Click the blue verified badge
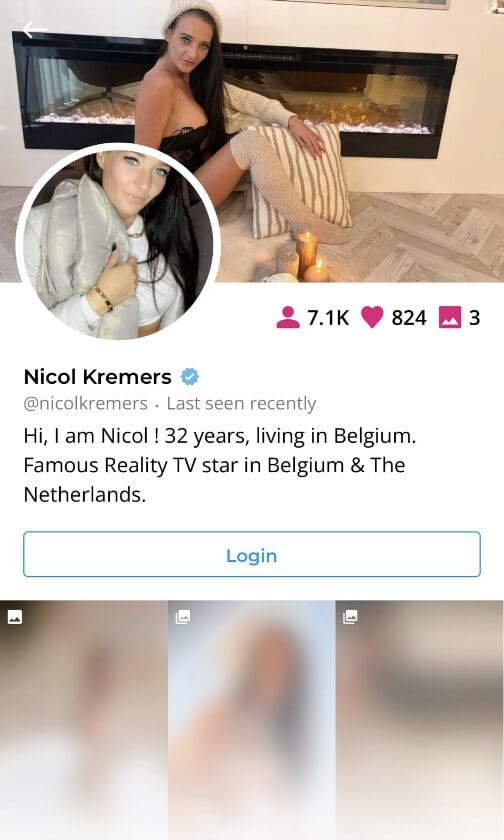The image size is (504, 840). pyautogui.click(x=190, y=377)
